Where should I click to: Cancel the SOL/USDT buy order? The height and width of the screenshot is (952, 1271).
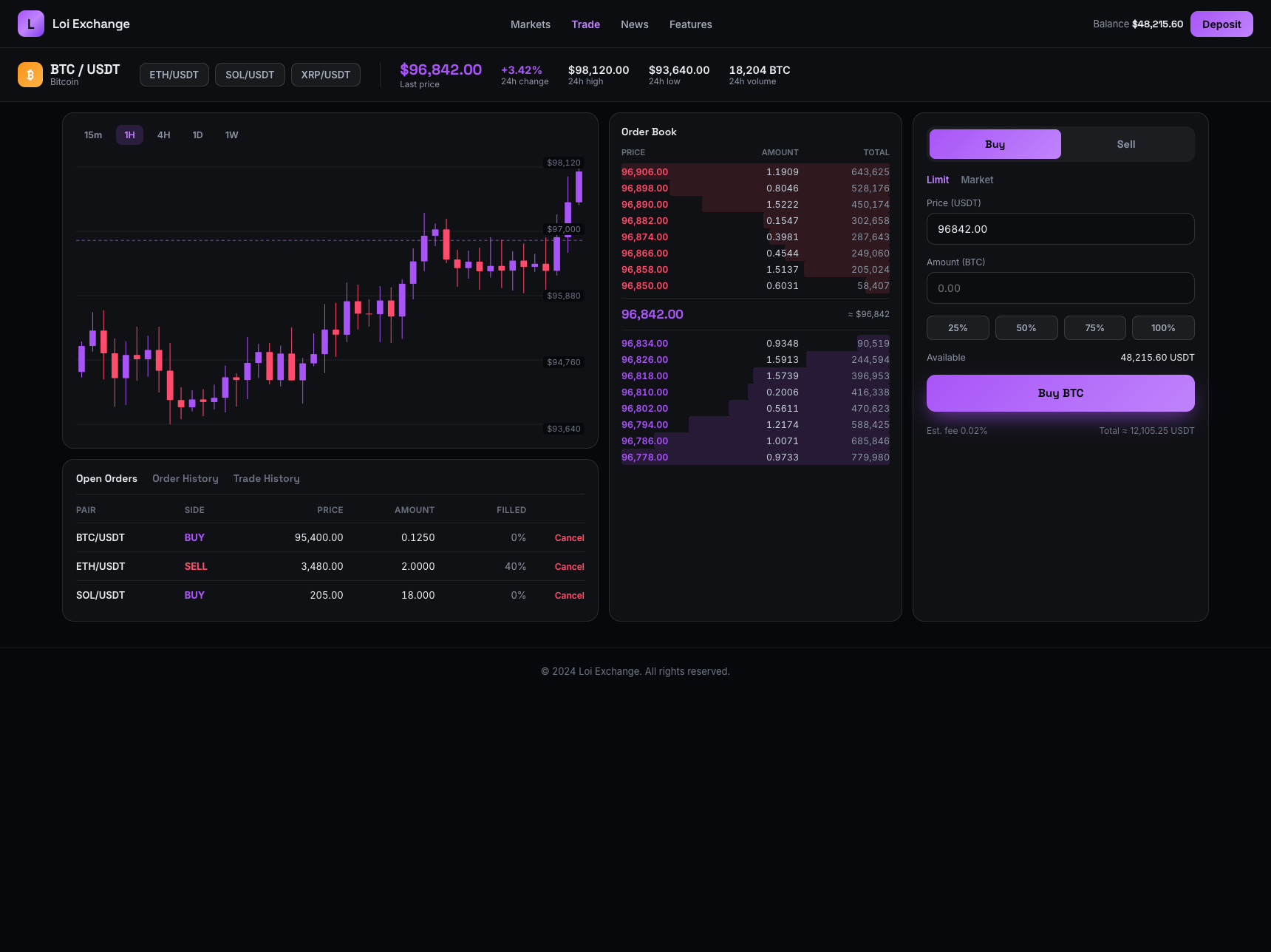click(x=569, y=596)
